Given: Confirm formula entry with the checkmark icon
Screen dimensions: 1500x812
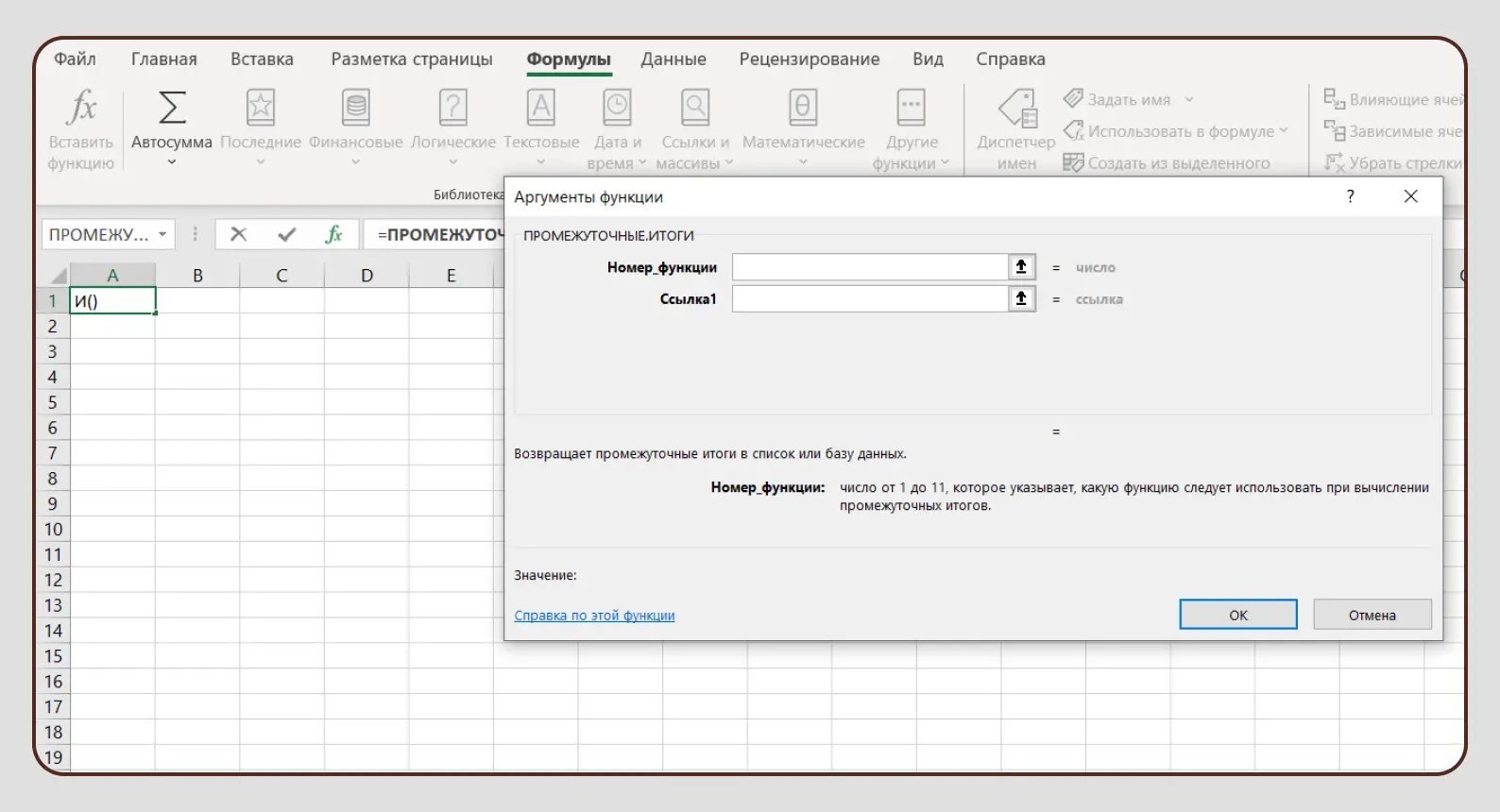Looking at the screenshot, I should point(287,234).
